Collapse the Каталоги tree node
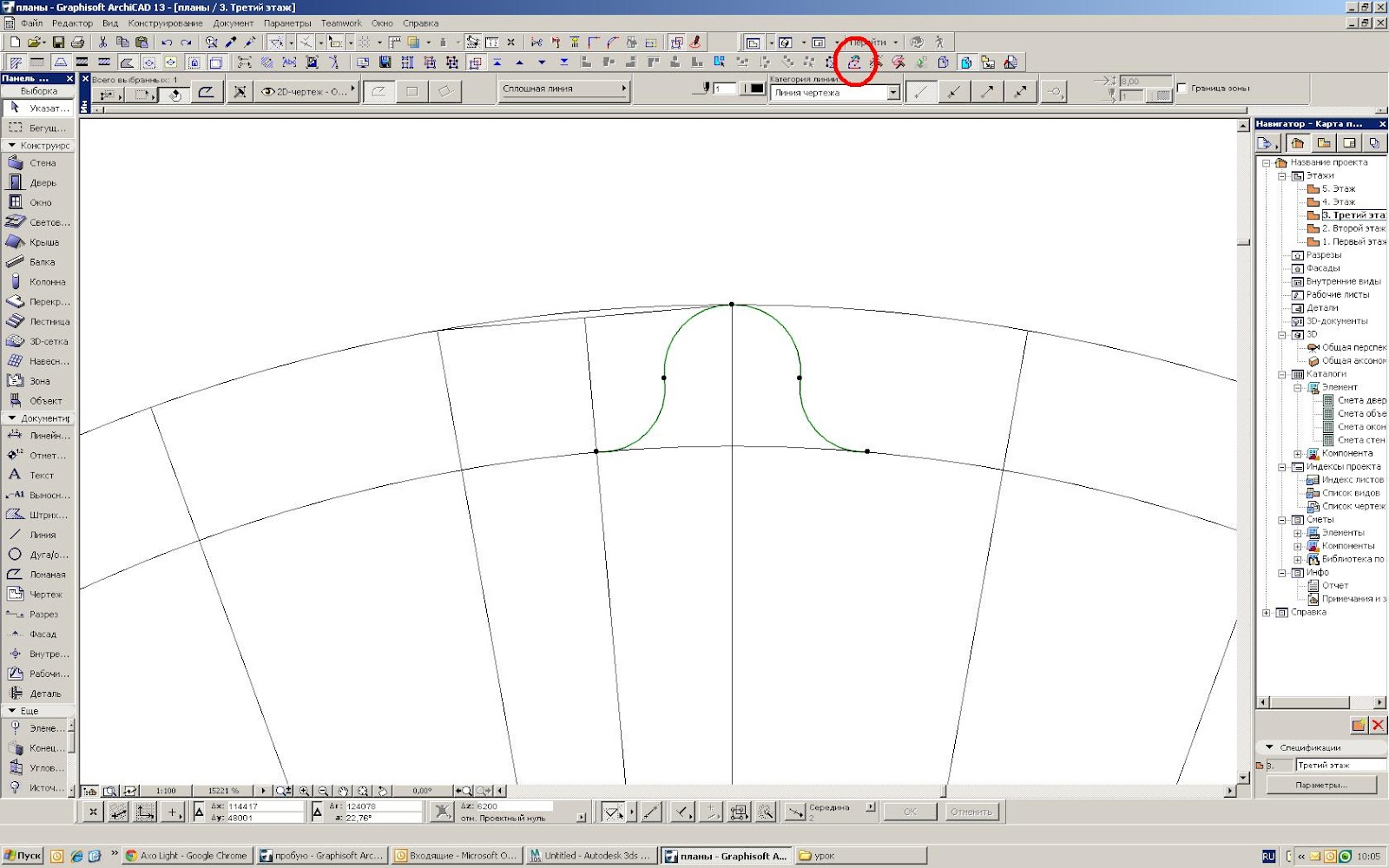This screenshot has width=1389, height=868. (x=1282, y=374)
